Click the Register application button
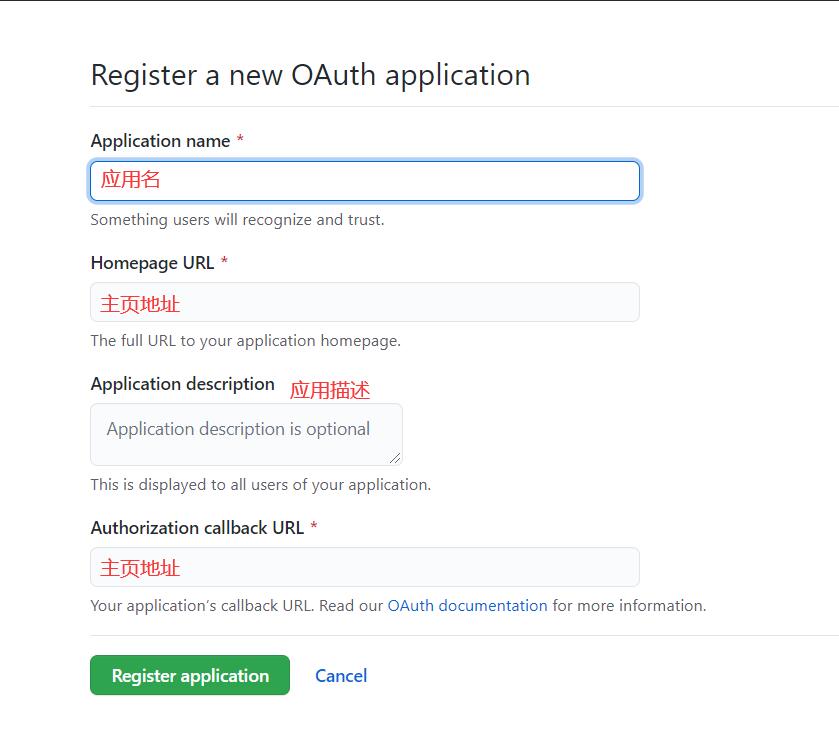Viewport: 839px width, 736px height. point(189,675)
